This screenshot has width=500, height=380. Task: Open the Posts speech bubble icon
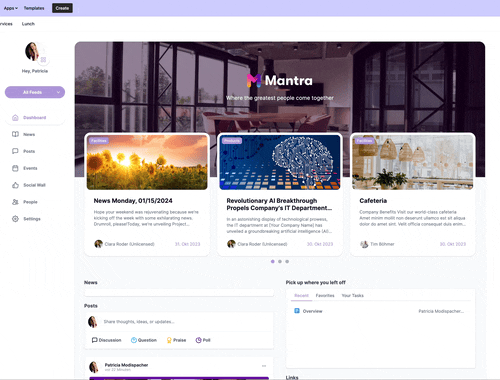pos(15,151)
